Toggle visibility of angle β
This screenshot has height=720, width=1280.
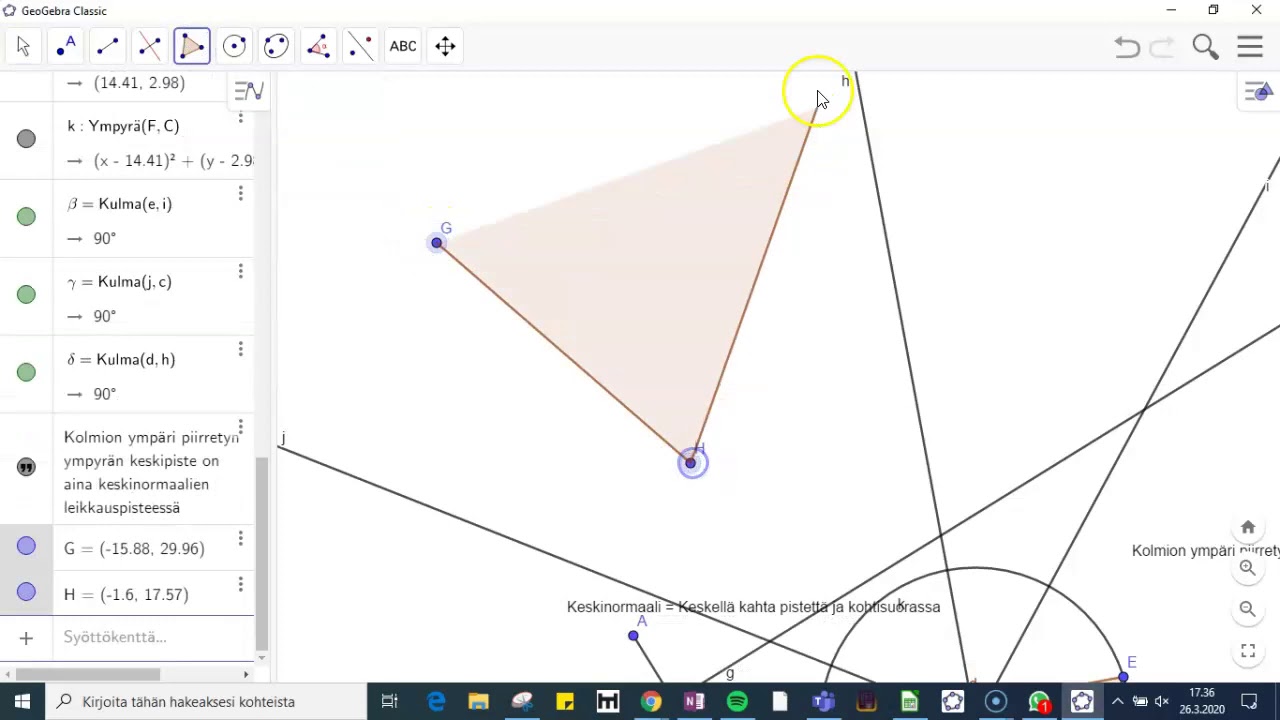[26, 217]
